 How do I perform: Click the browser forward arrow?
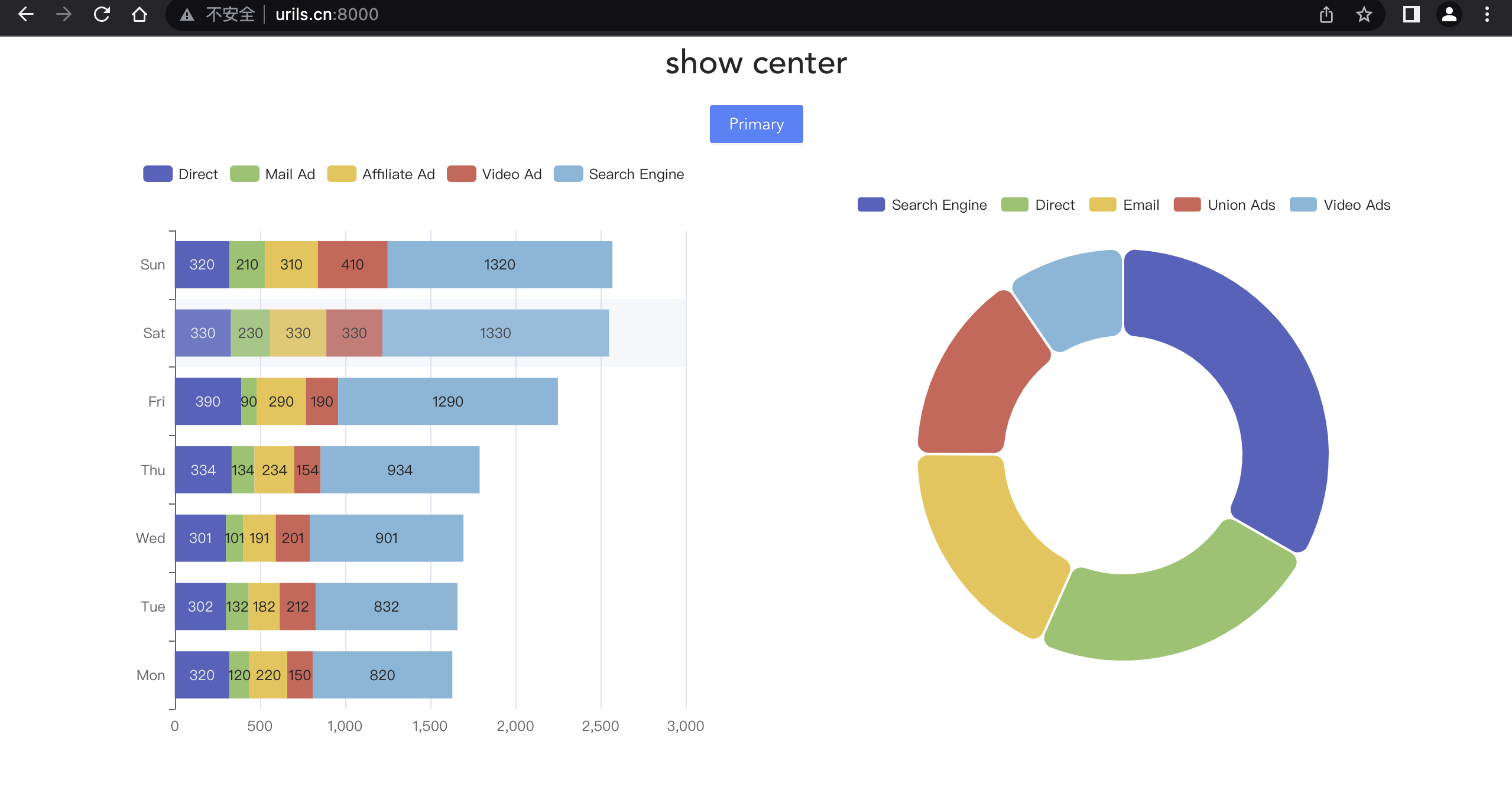pos(64,14)
